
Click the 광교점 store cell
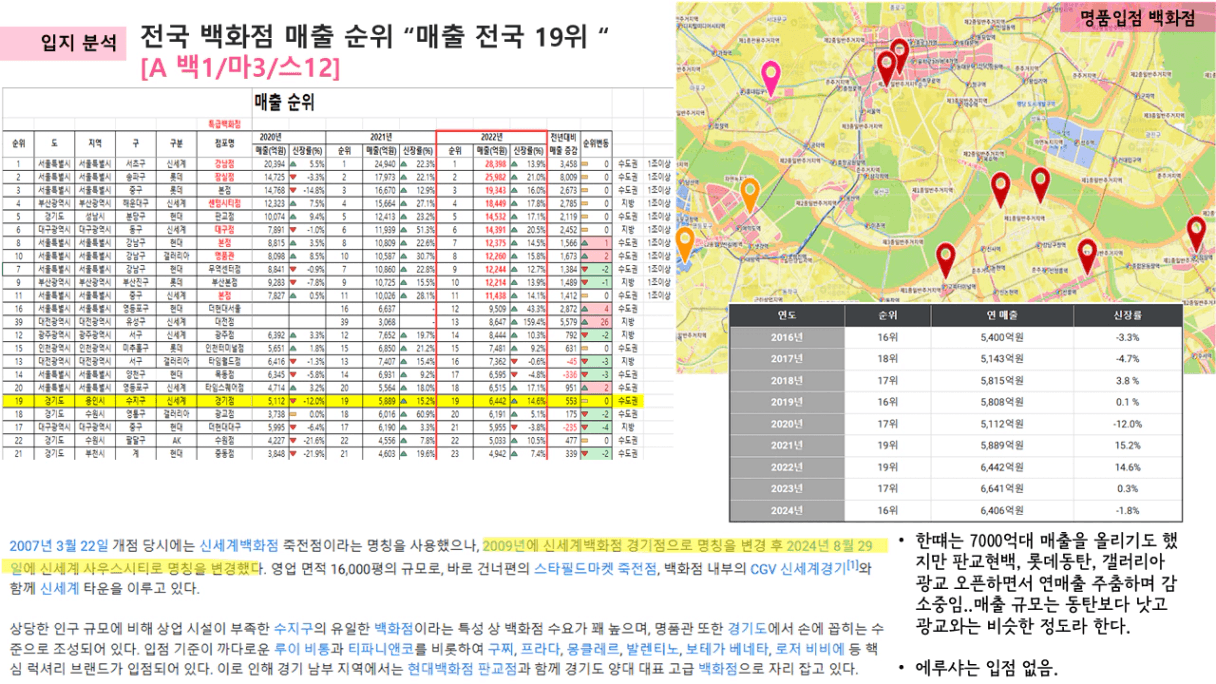tap(225, 414)
